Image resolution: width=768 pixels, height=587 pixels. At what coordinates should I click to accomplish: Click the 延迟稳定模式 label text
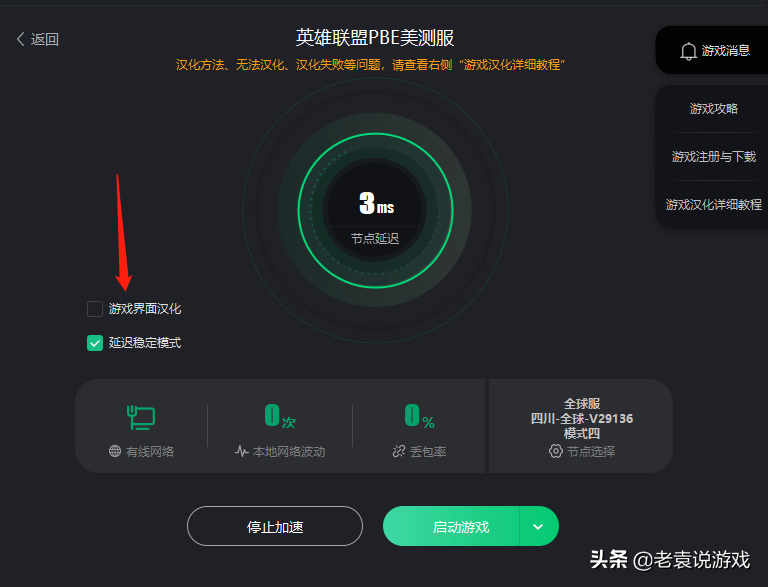point(145,343)
